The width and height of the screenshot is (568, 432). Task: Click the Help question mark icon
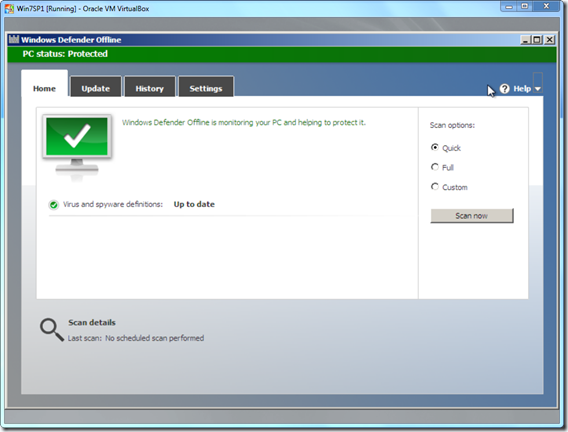point(504,89)
